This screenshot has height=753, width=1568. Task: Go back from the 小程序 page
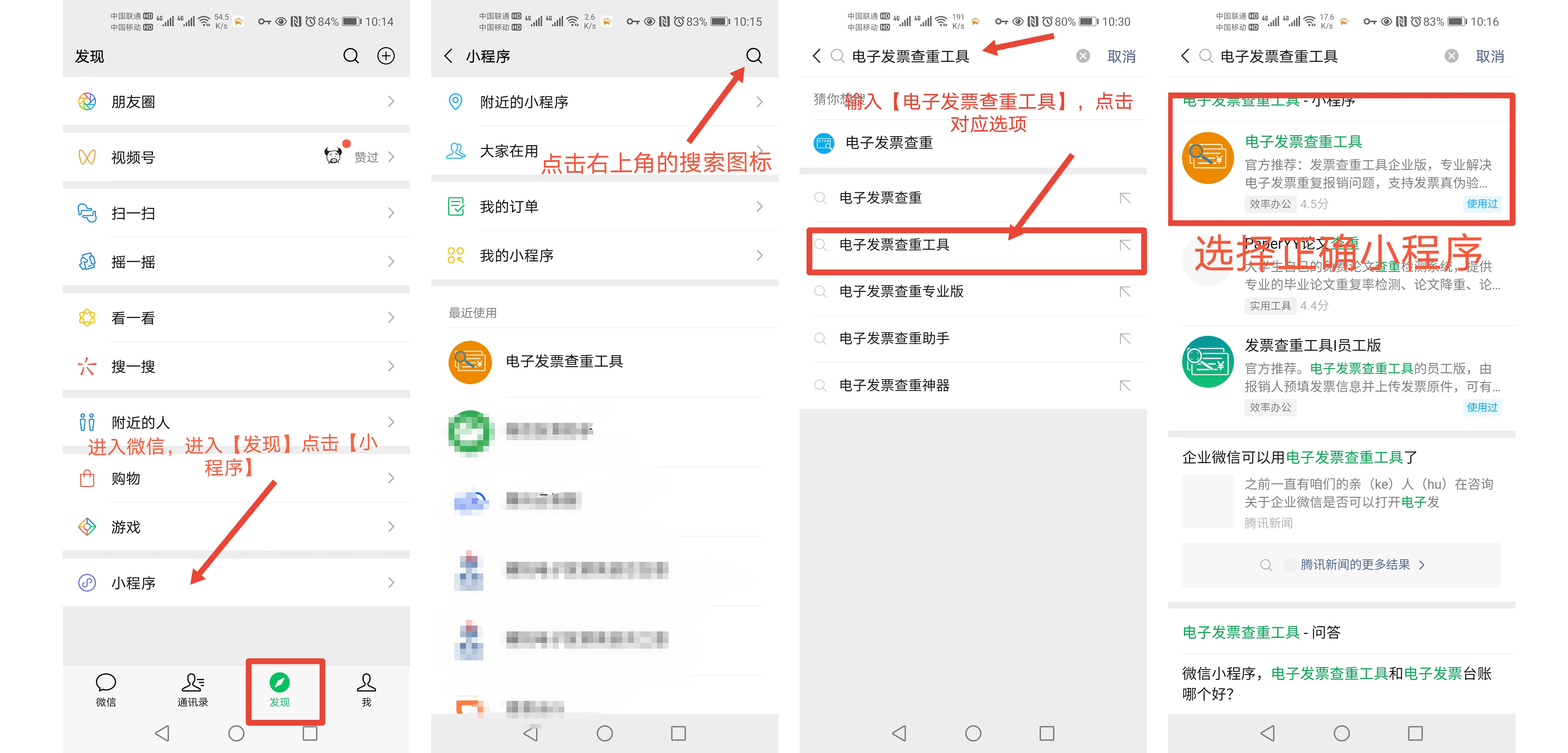(448, 56)
